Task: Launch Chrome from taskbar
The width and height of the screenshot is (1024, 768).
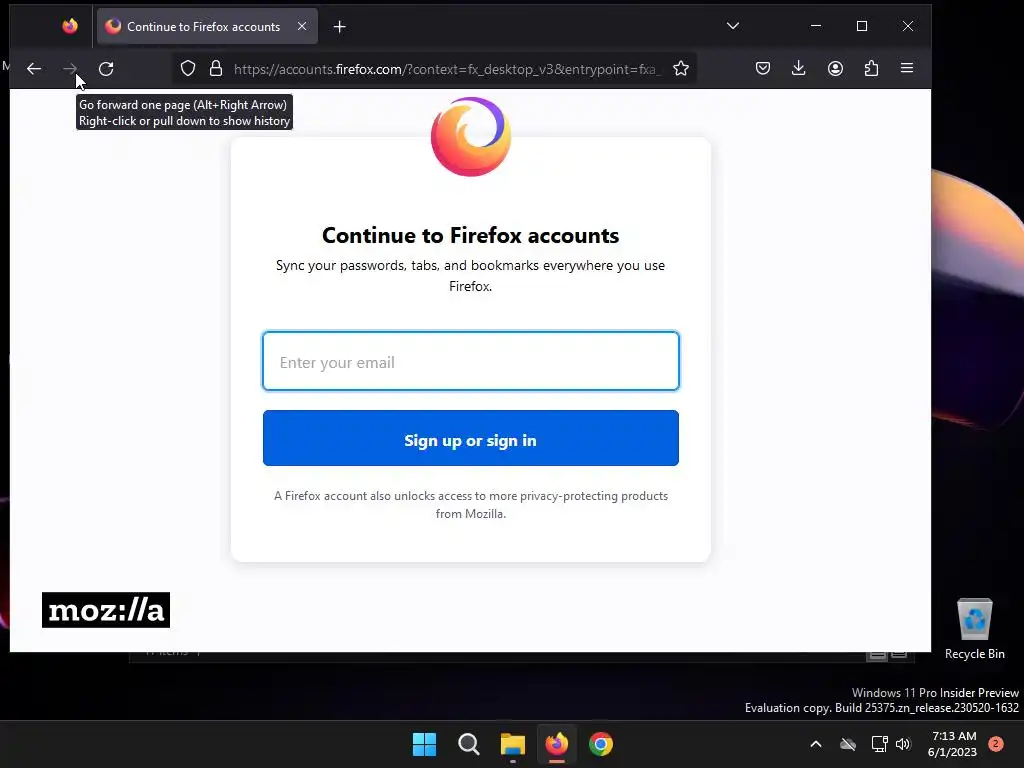Action: pyautogui.click(x=601, y=744)
